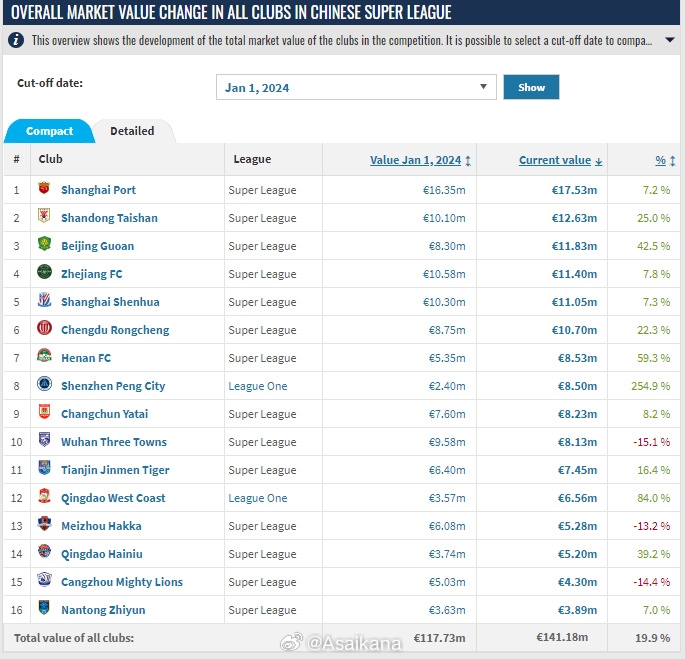Click the Henan FC club crest
This screenshot has width=685, height=659.
coord(44,356)
